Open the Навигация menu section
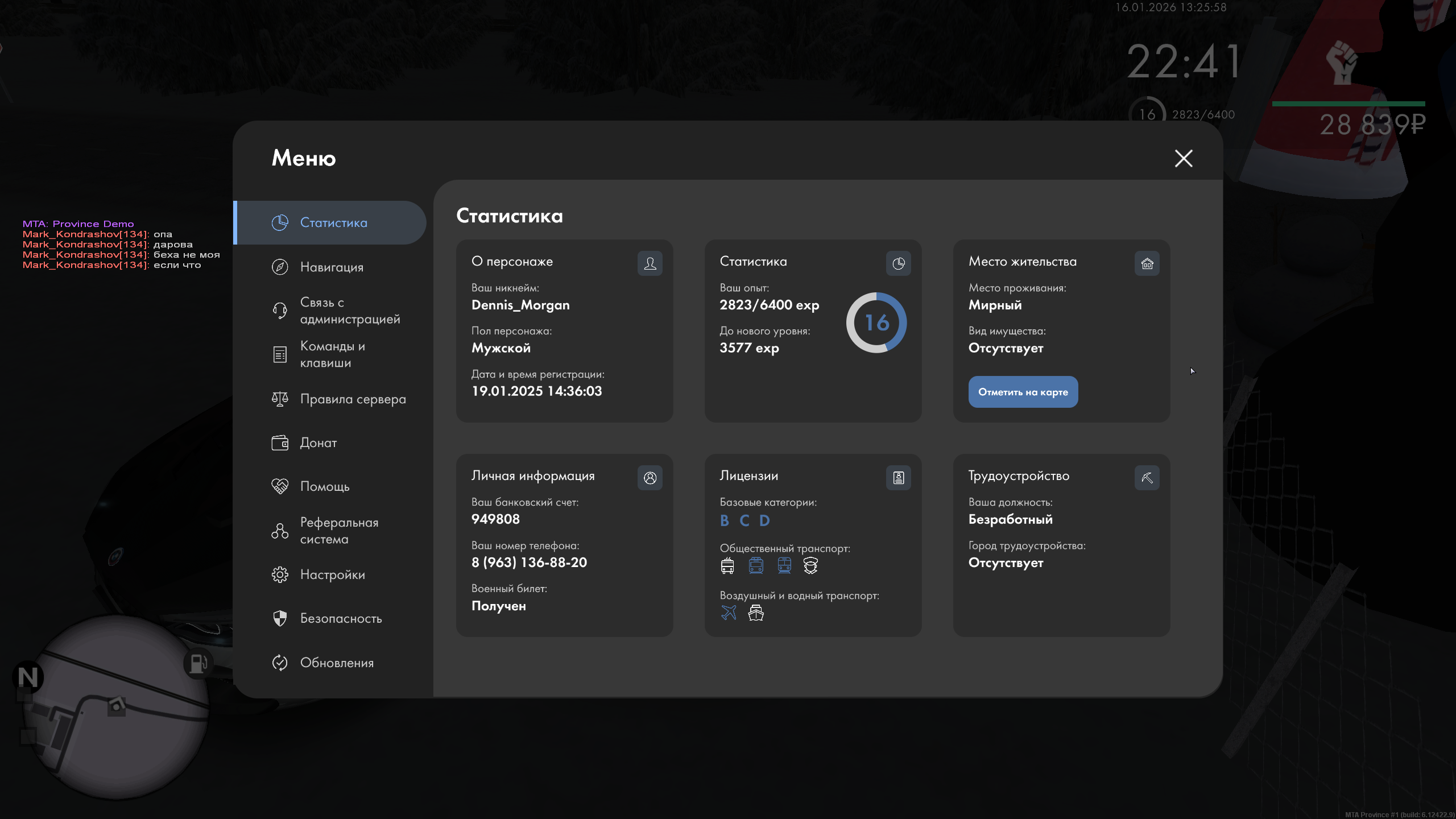Image resolution: width=1456 pixels, height=819 pixels. (332, 267)
